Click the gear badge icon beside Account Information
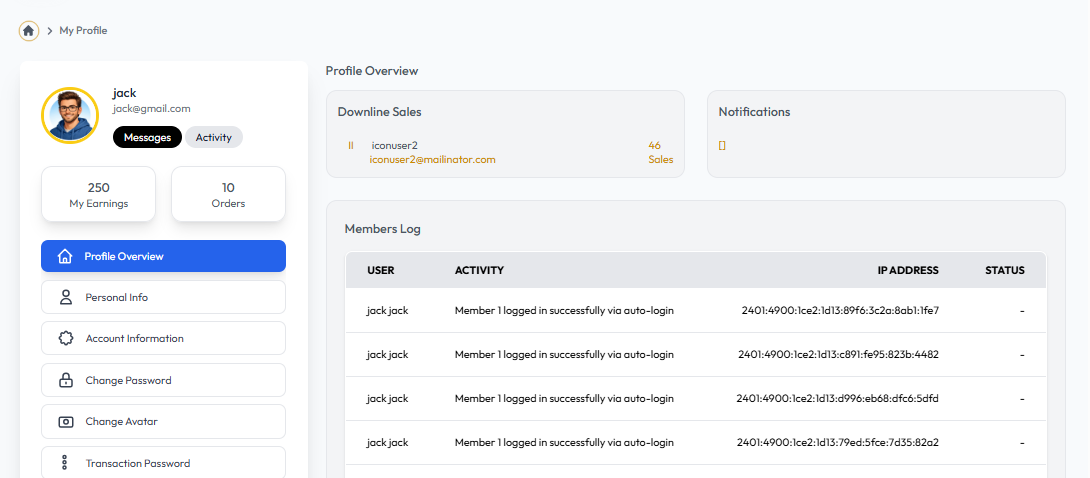 pyautogui.click(x=66, y=338)
